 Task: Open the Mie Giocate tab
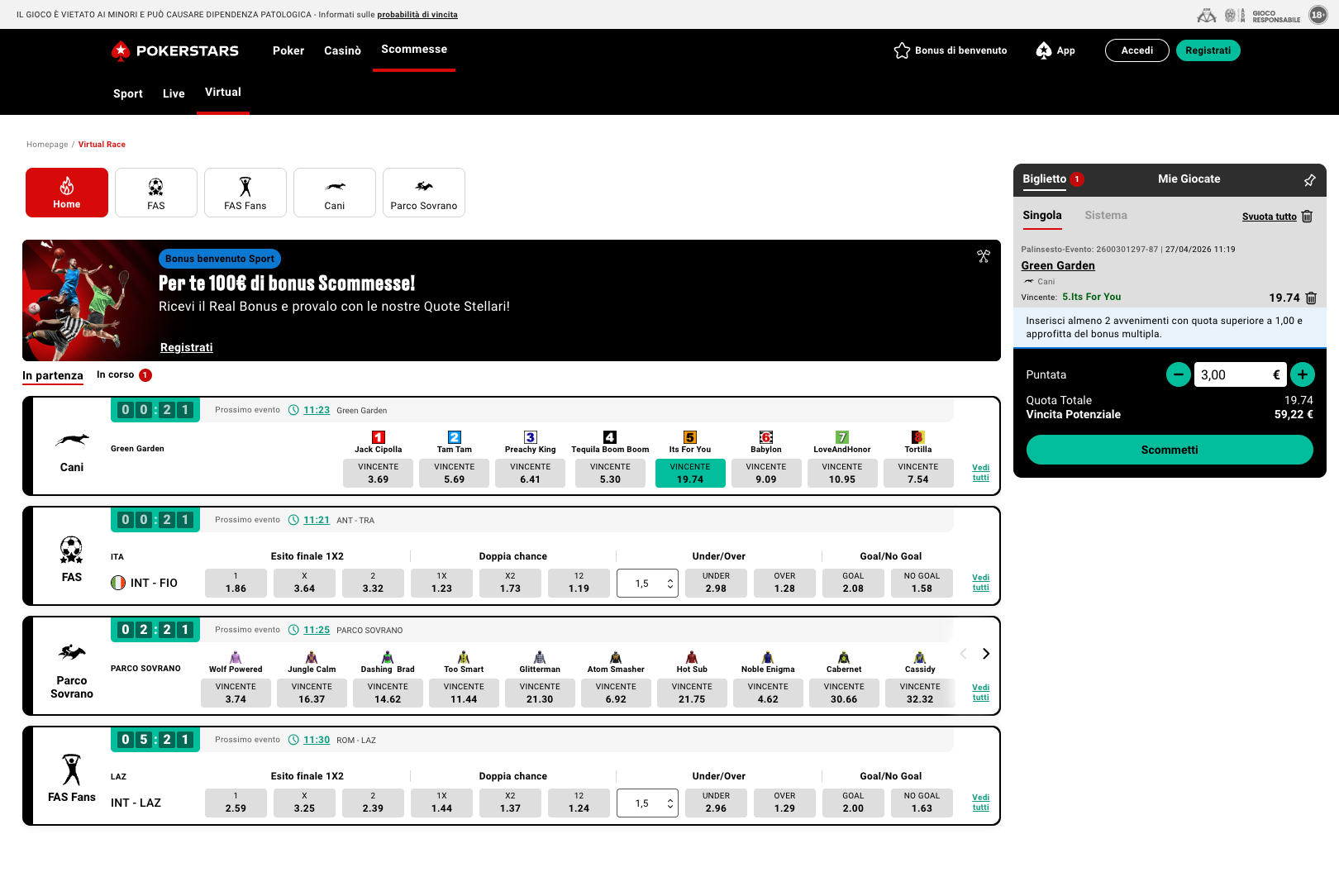1189,179
